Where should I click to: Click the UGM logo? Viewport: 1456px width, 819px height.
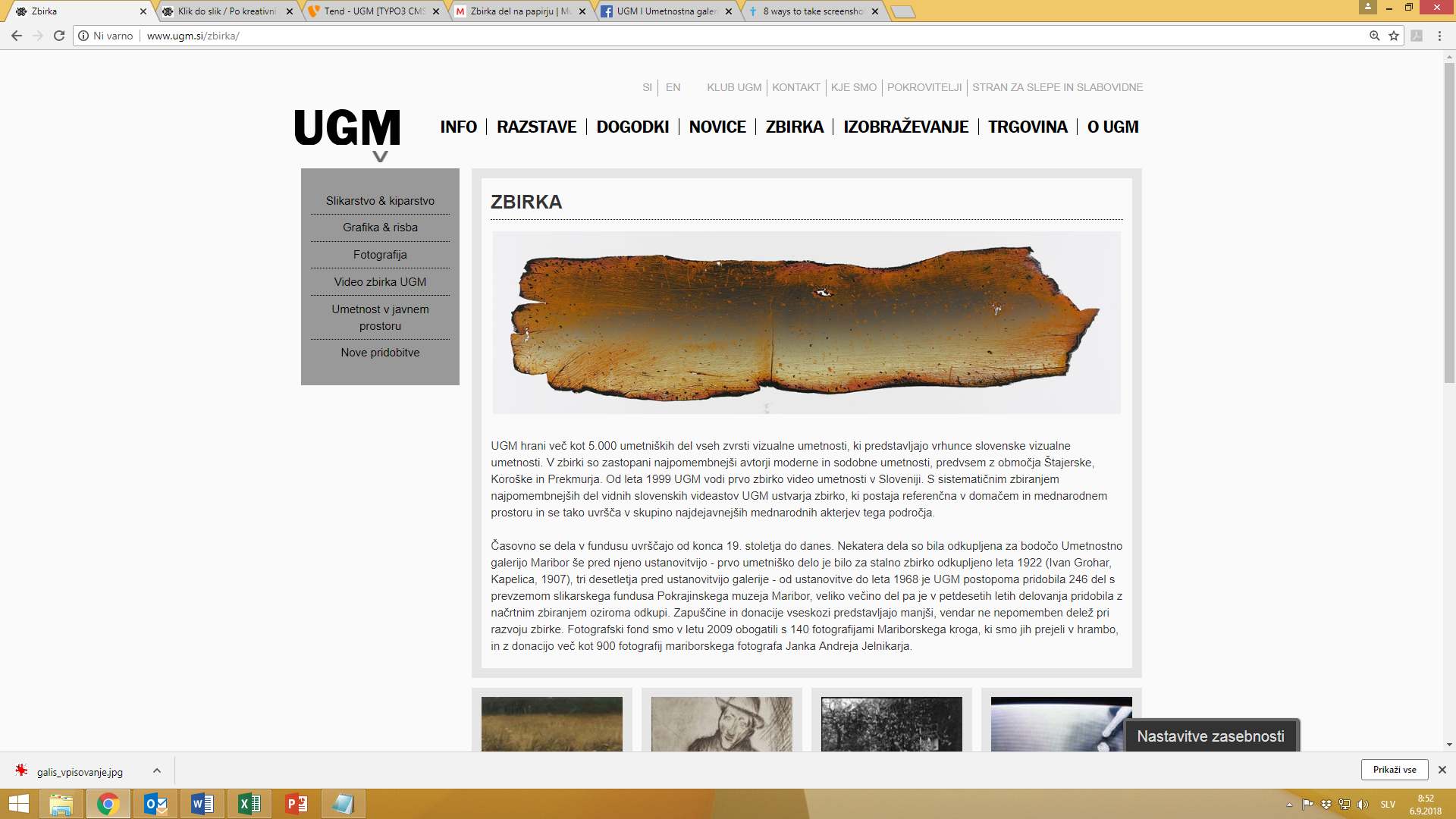(x=347, y=127)
